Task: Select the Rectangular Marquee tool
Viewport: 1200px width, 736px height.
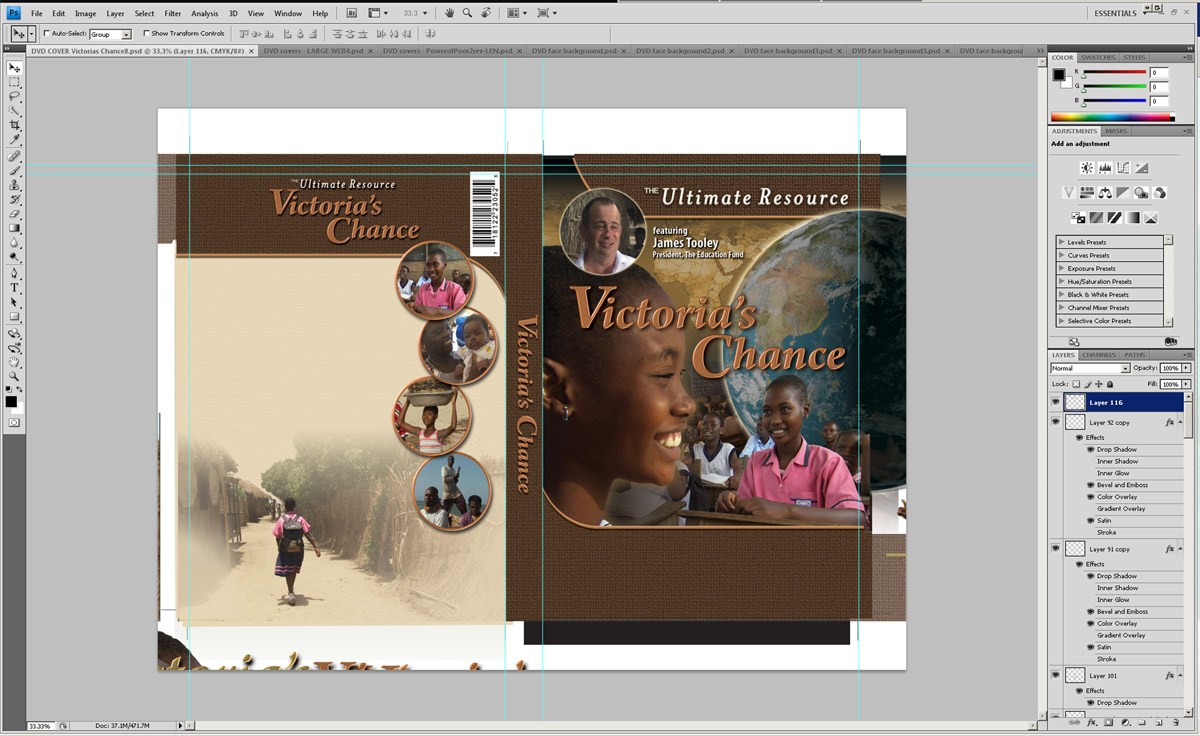Action: [15, 83]
